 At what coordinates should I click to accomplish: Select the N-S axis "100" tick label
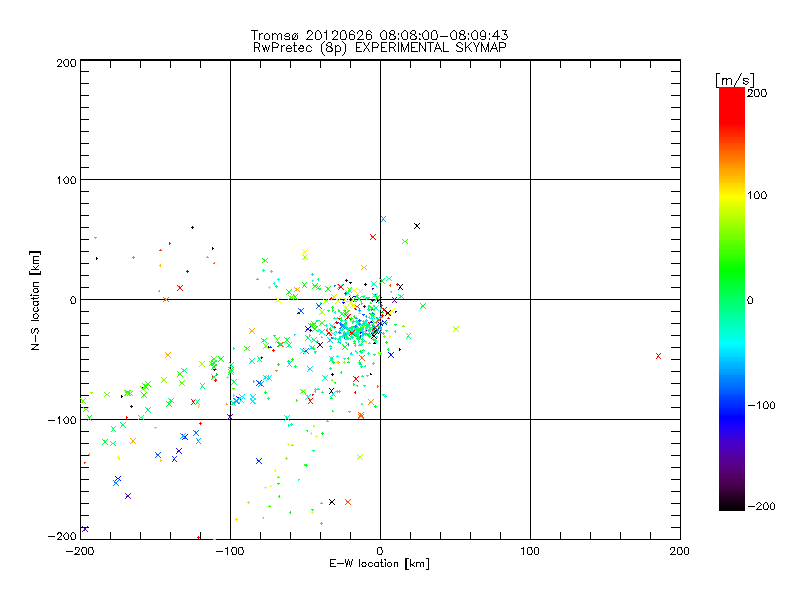pos(66,180)
